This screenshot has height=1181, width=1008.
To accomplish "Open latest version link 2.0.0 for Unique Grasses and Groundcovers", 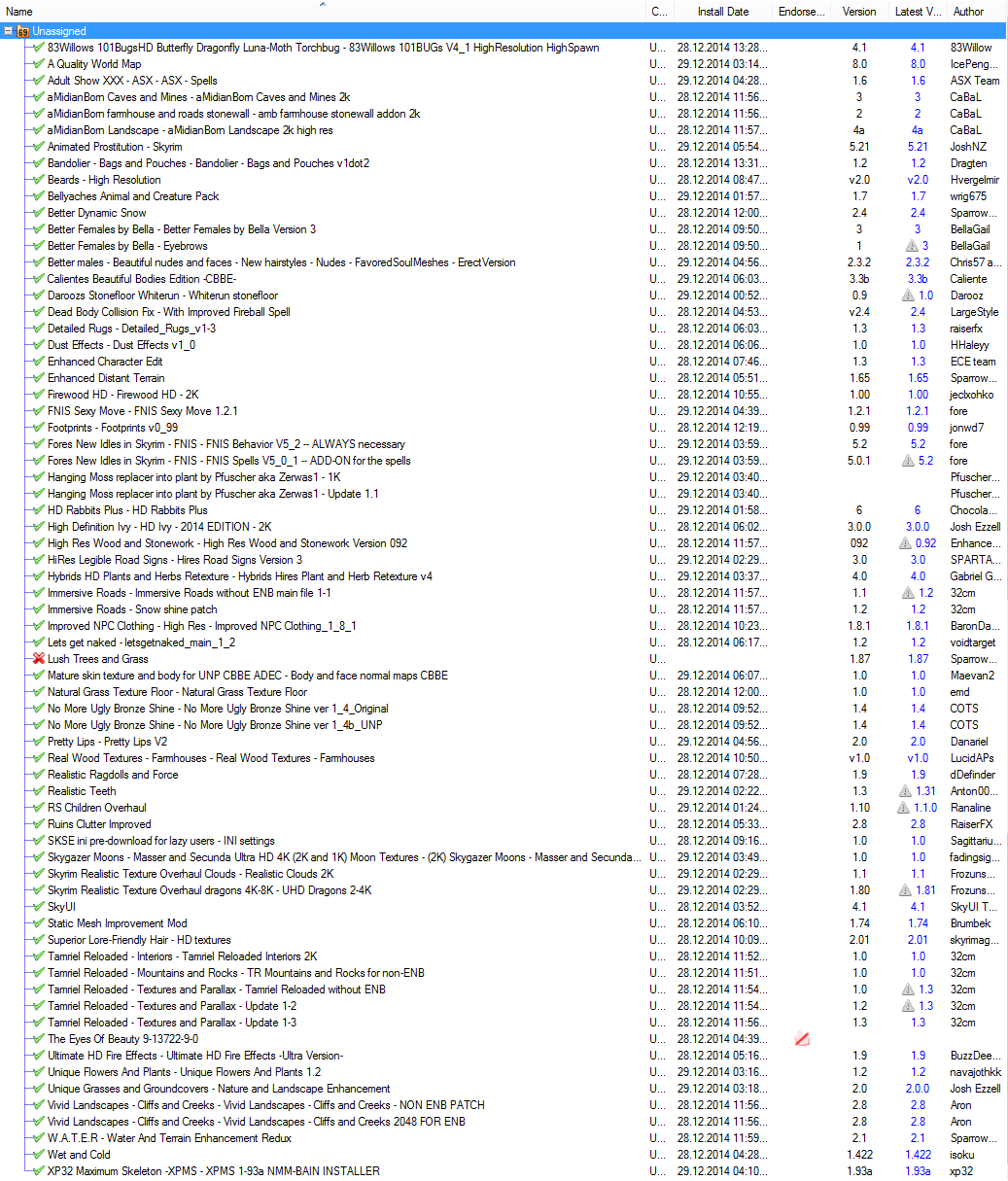I will (918, 1089).
